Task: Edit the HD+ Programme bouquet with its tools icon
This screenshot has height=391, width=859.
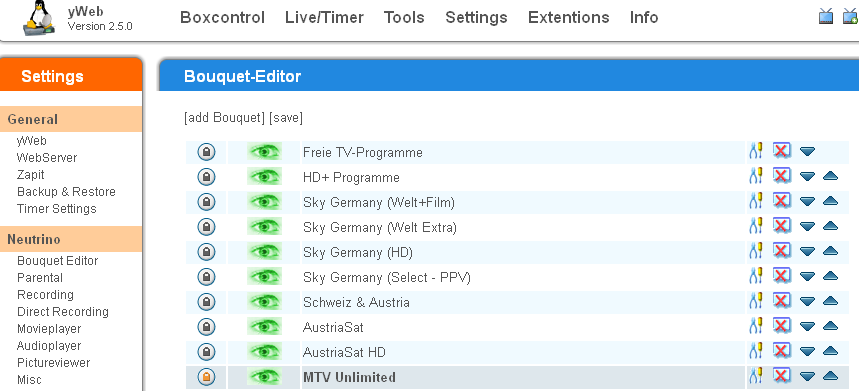Action: pyautogui.click(x=756, y=176)
